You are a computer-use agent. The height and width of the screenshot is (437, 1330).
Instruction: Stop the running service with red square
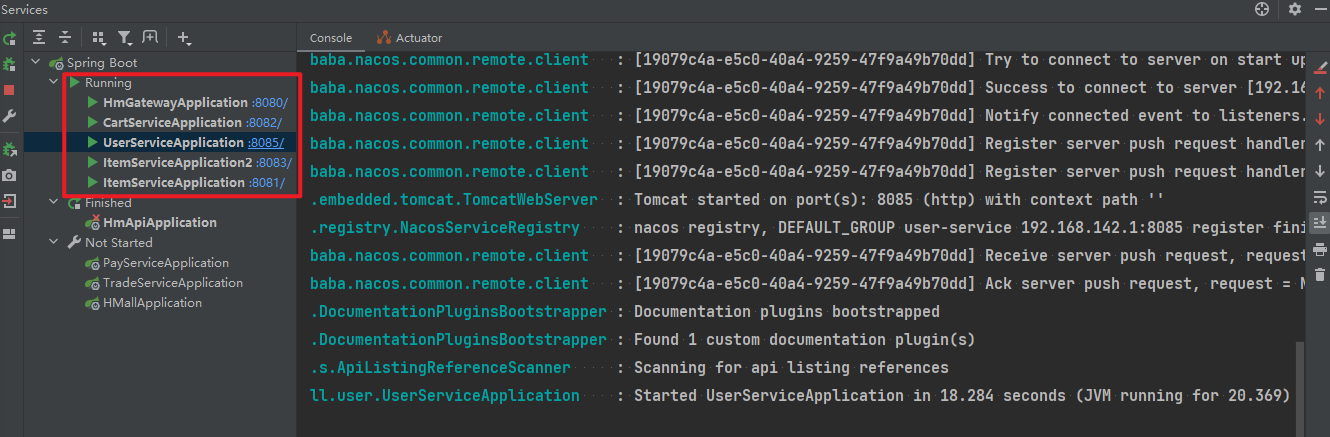tap(9, 90)
